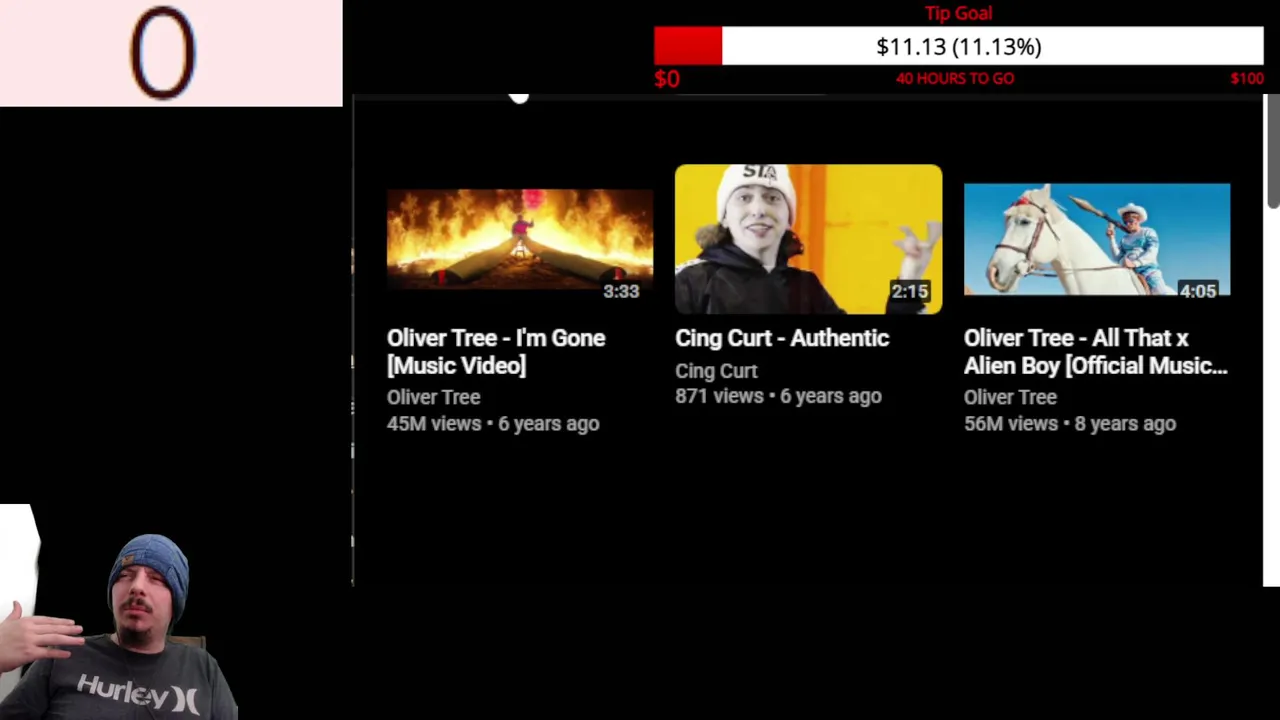This screenshot has height=720, width=1280.
Task: Open the Oliver Tree I'm Gone fire thumbnail
Action: [520, 239]
